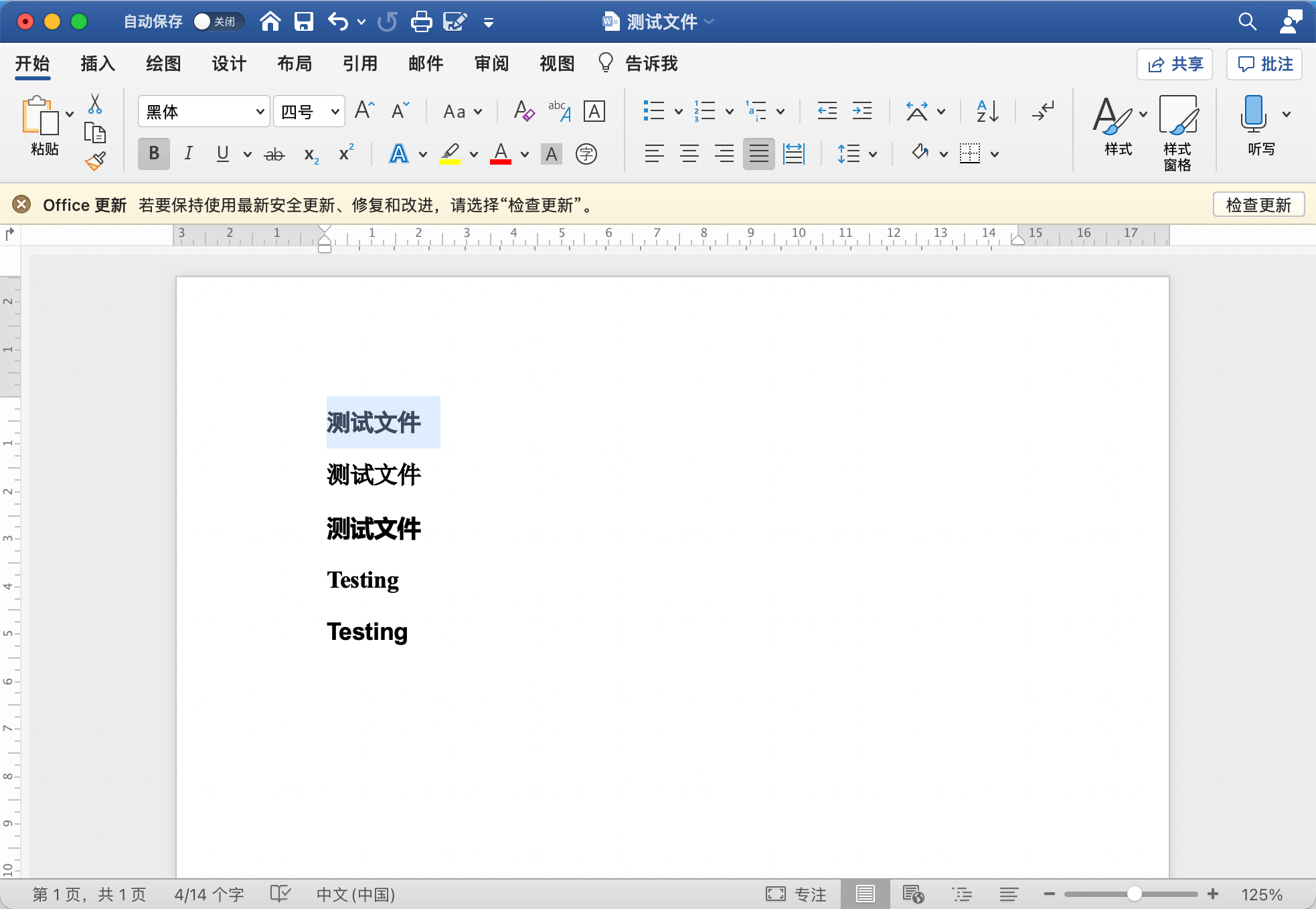
Task: Apply the red font color swatch
Action: pos(501,154)
